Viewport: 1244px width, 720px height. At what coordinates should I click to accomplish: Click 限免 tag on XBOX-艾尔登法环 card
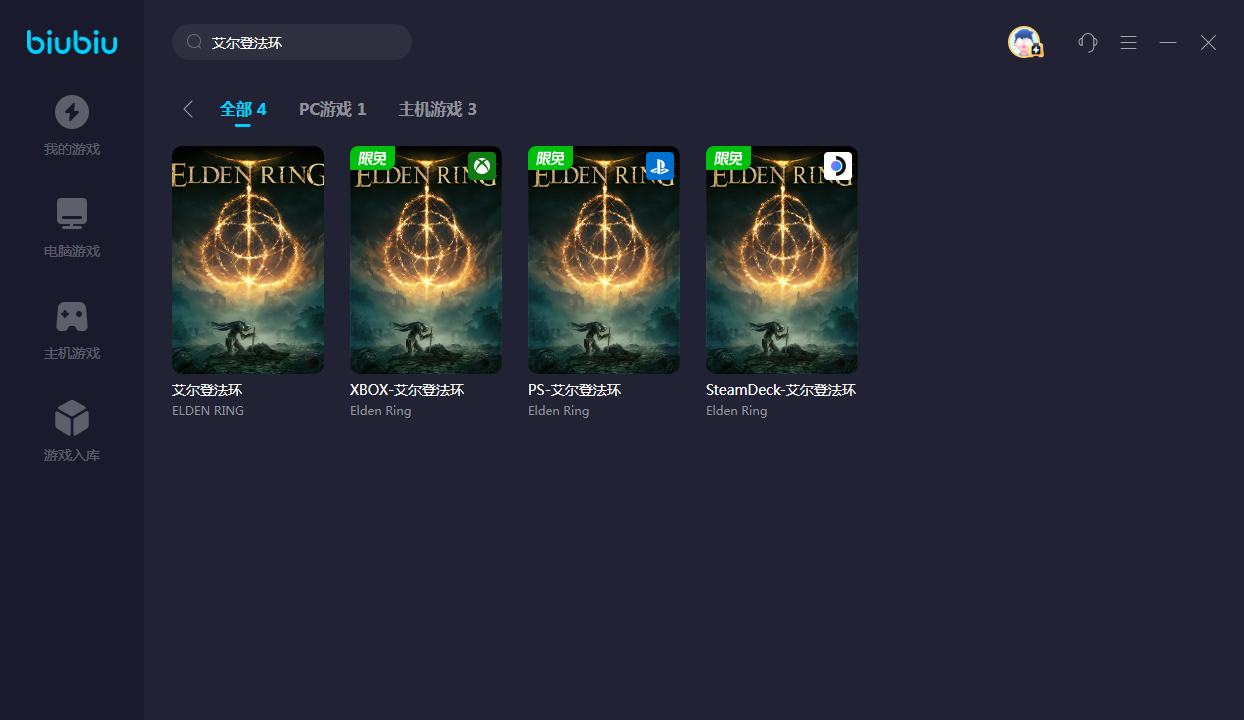pos(372,158)
